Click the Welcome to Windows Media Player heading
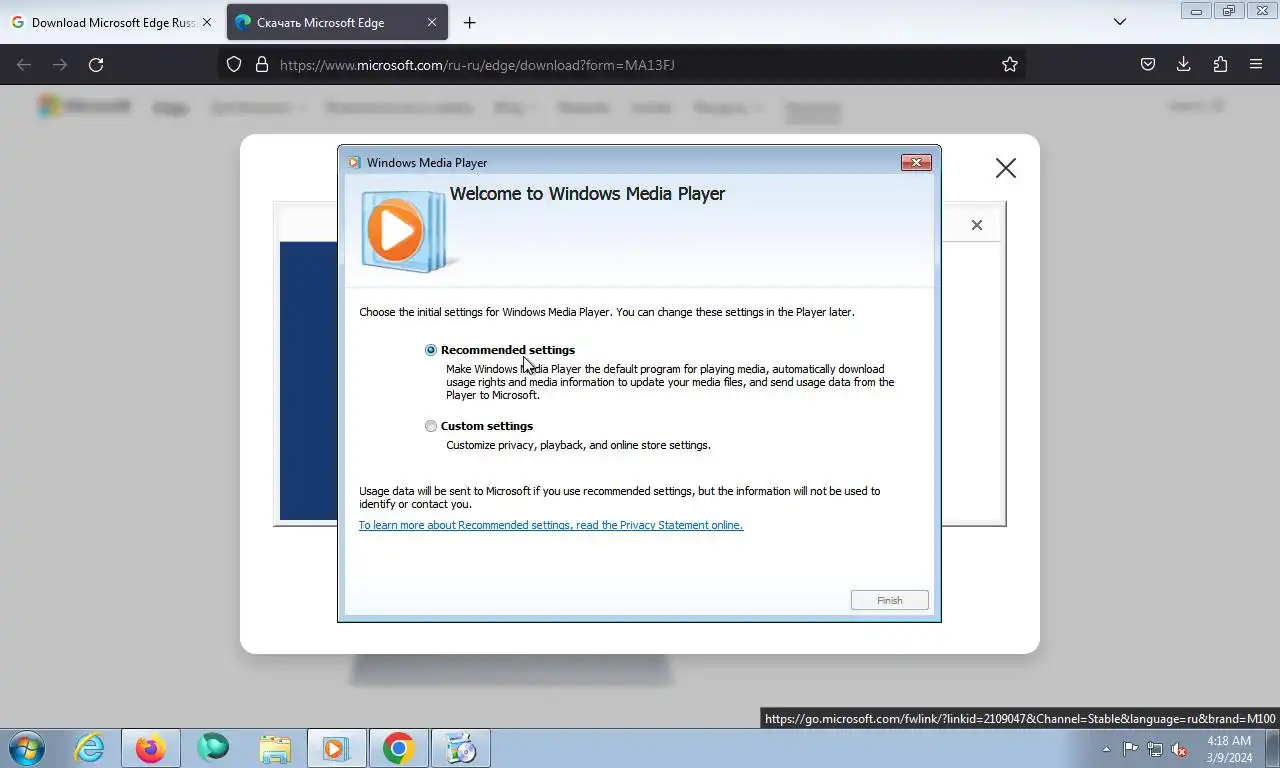 tap(587, 194)
